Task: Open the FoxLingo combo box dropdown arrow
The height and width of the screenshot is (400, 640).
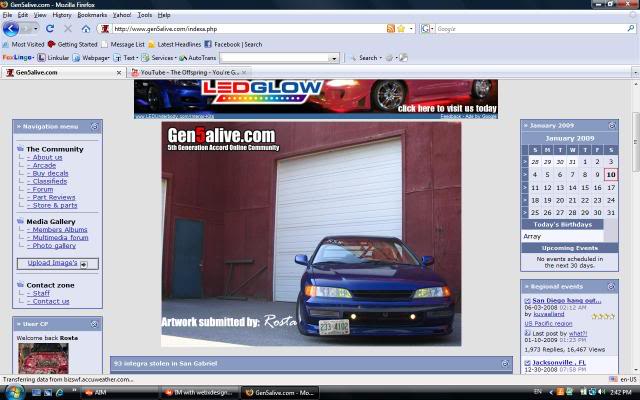Action: click(334, 58)
